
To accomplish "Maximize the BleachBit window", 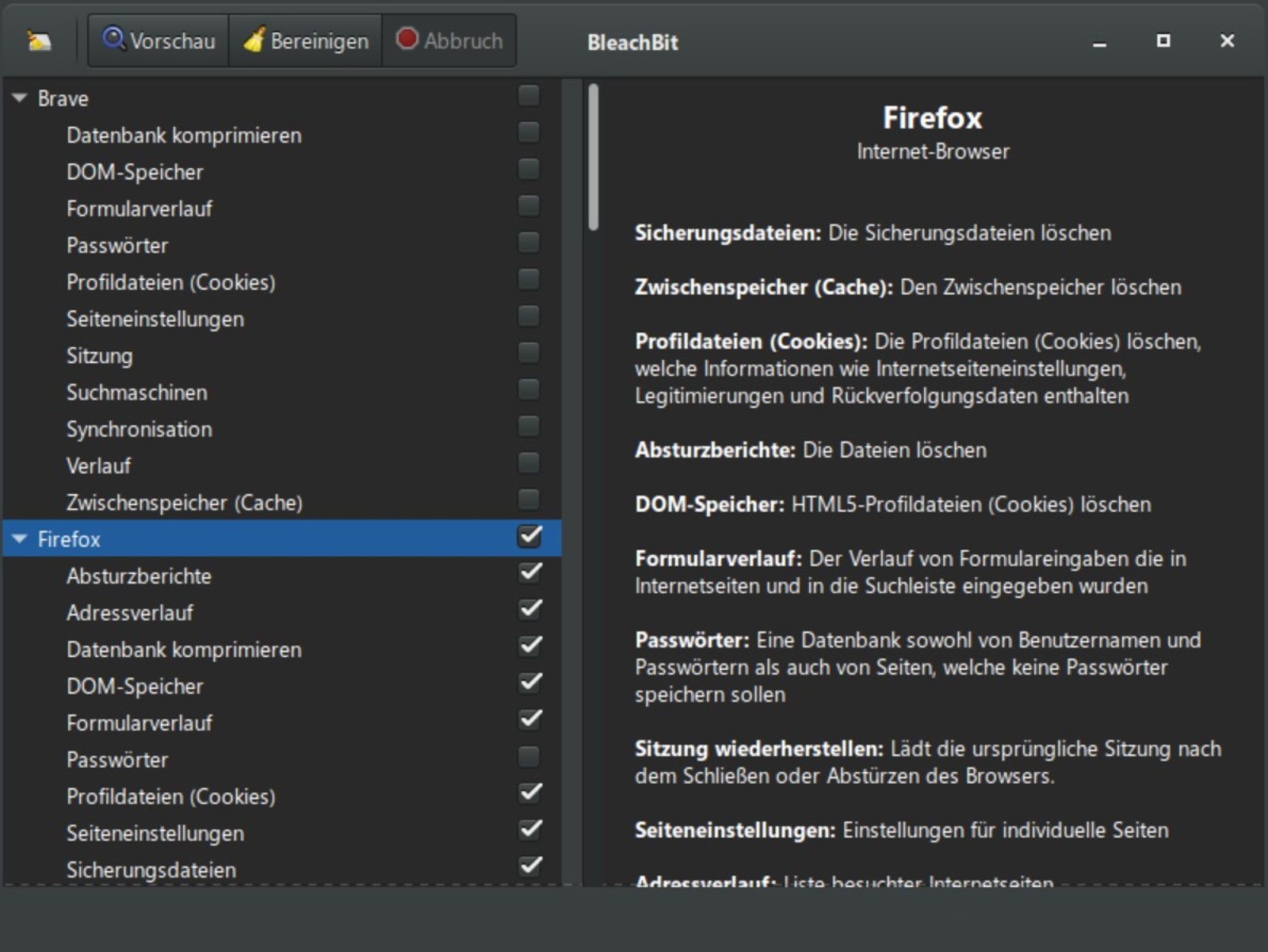I will point(1163,40).
